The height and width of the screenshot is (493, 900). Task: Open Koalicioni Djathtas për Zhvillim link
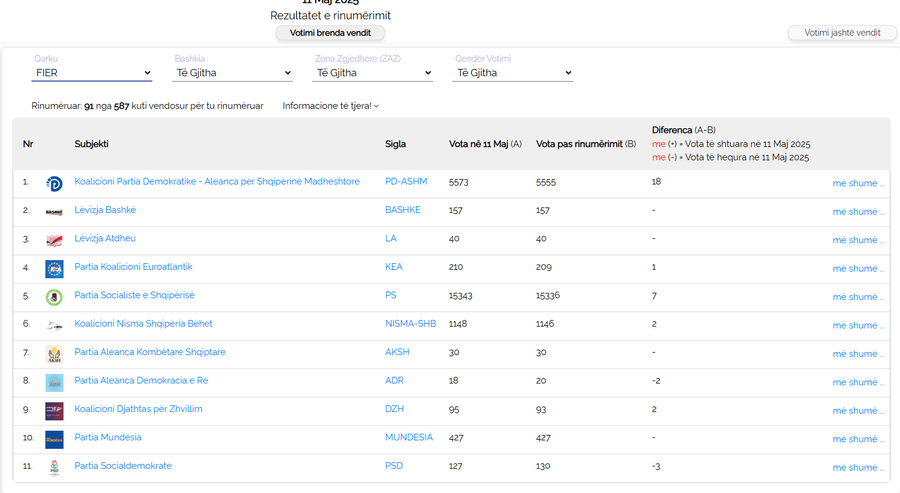[x=138, y=409]
